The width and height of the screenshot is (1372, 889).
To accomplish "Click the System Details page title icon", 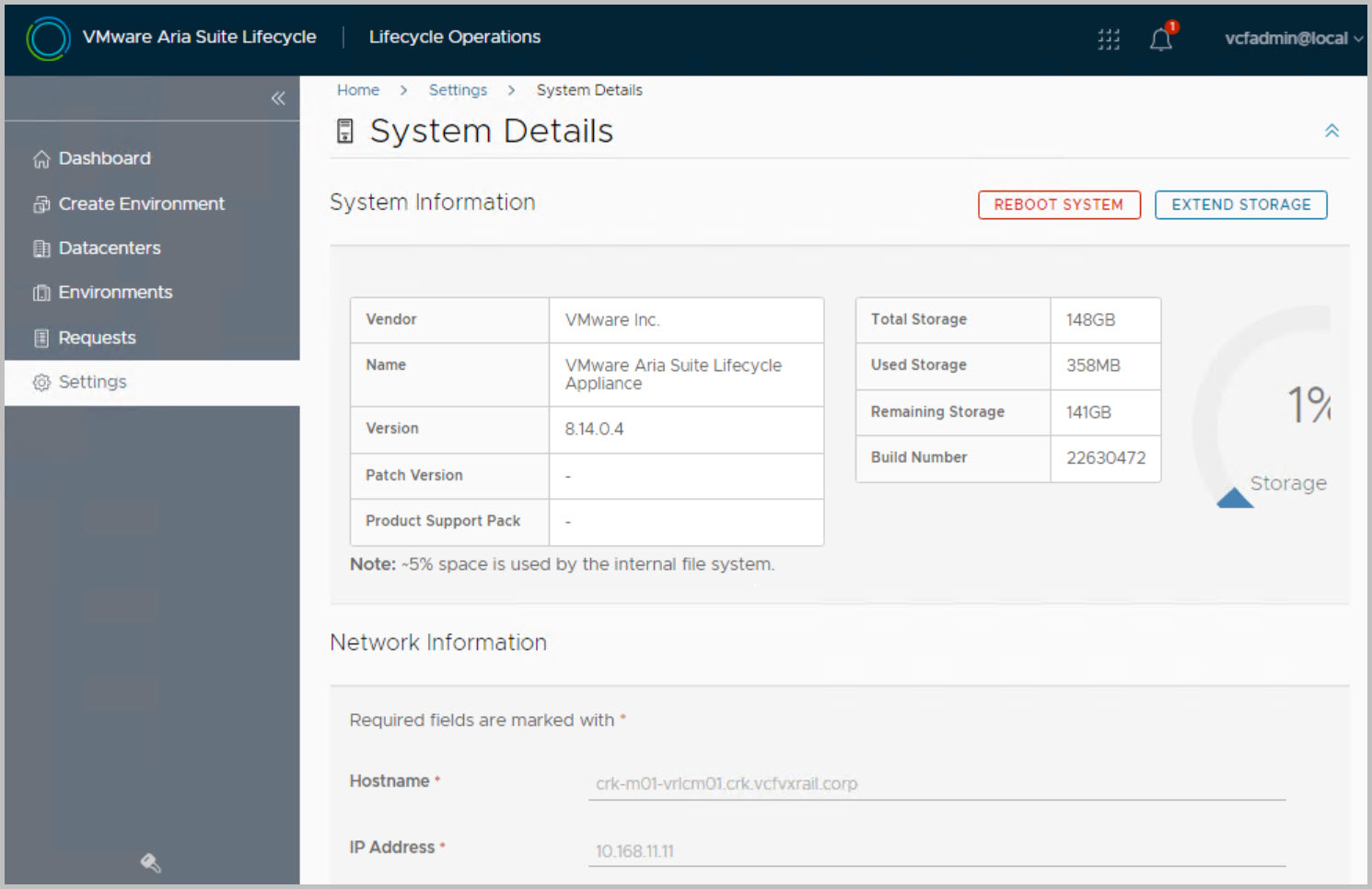I will 345,132.
